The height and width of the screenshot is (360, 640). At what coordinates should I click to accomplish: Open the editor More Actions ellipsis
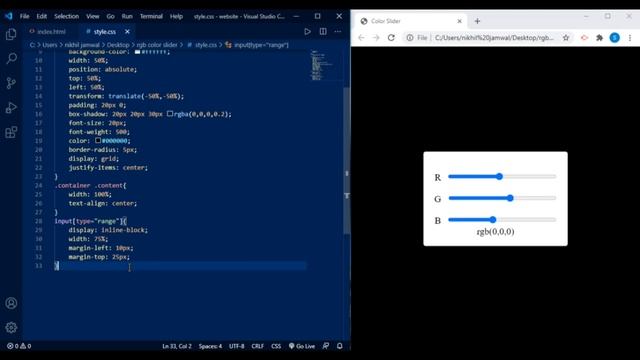(x=338, y=31)
